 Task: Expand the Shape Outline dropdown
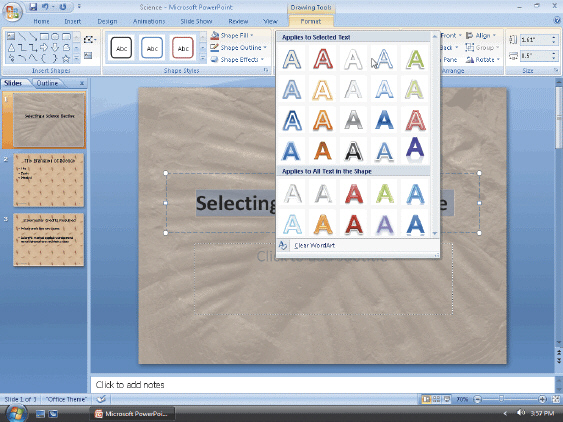238,47
